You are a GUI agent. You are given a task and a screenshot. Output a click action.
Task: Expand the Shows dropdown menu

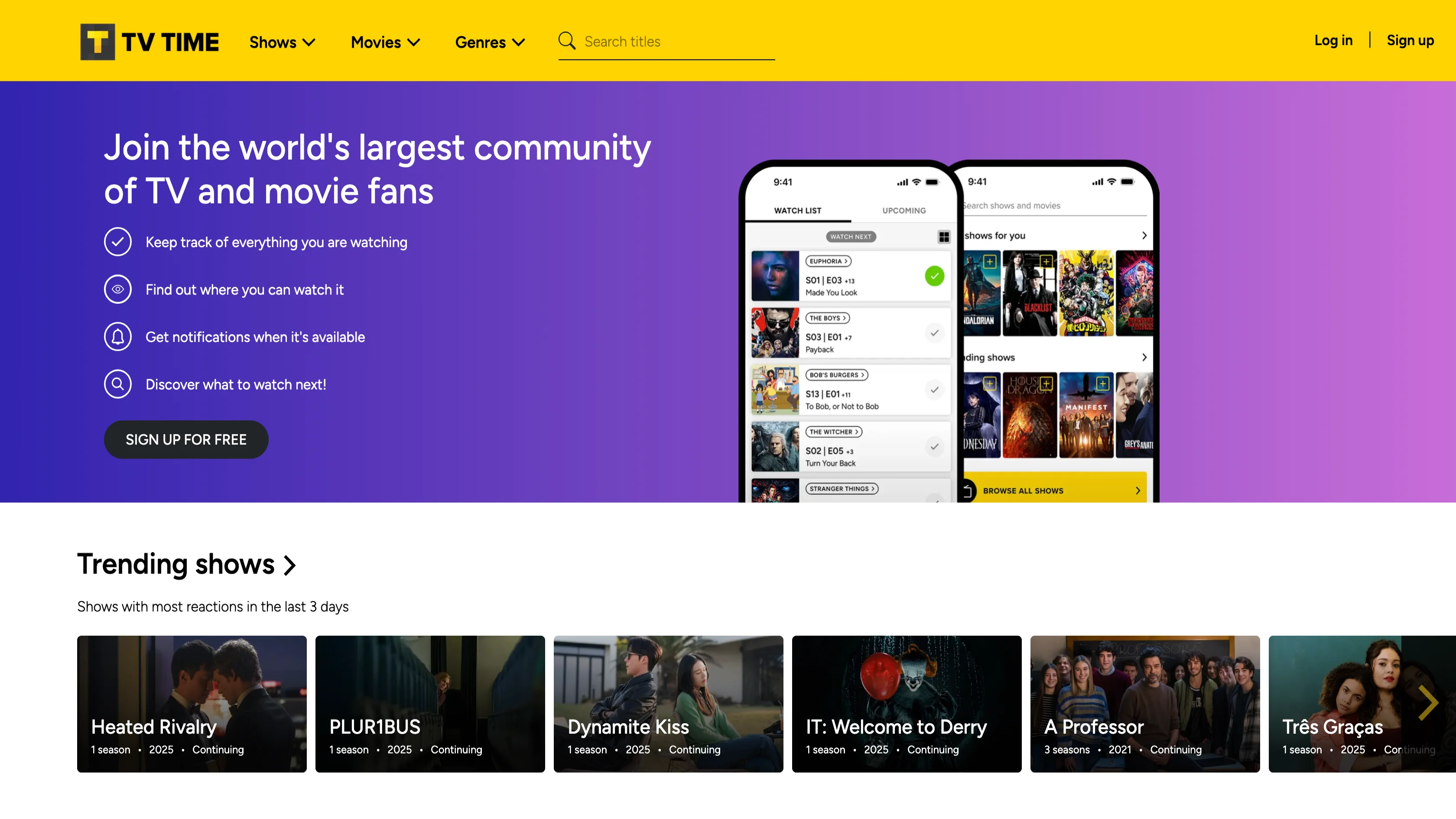point(282,42)
